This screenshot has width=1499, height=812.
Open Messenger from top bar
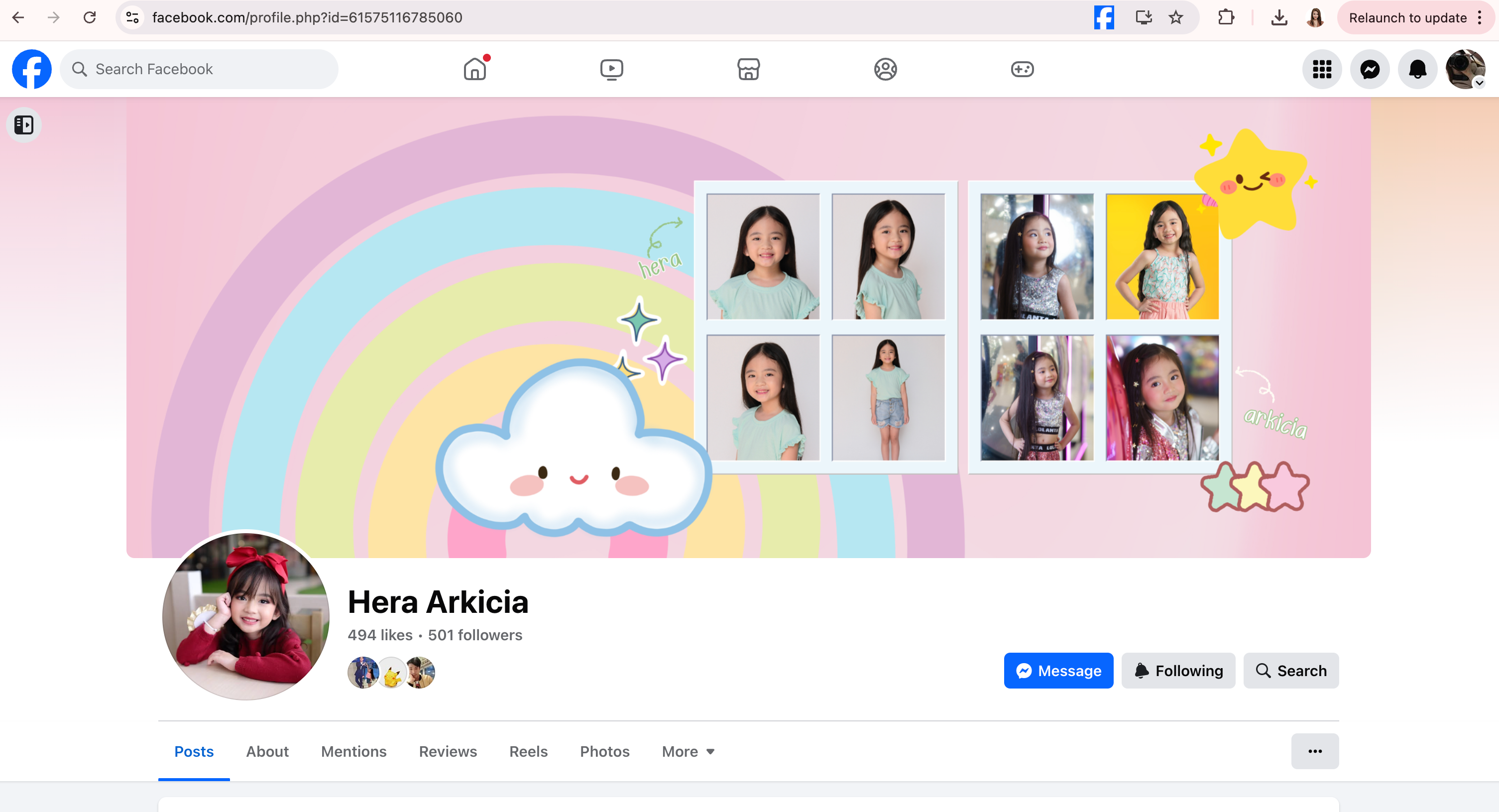coord(1369,69)
